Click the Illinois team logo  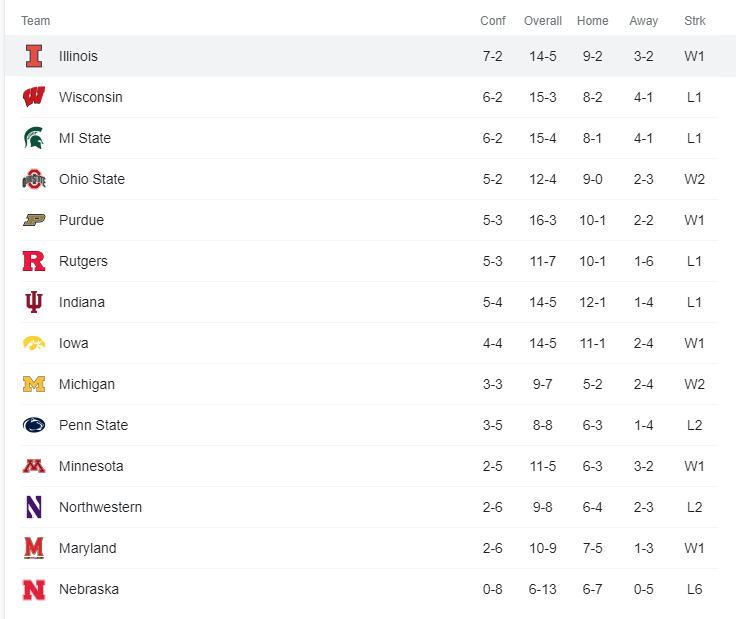(34, 56)
